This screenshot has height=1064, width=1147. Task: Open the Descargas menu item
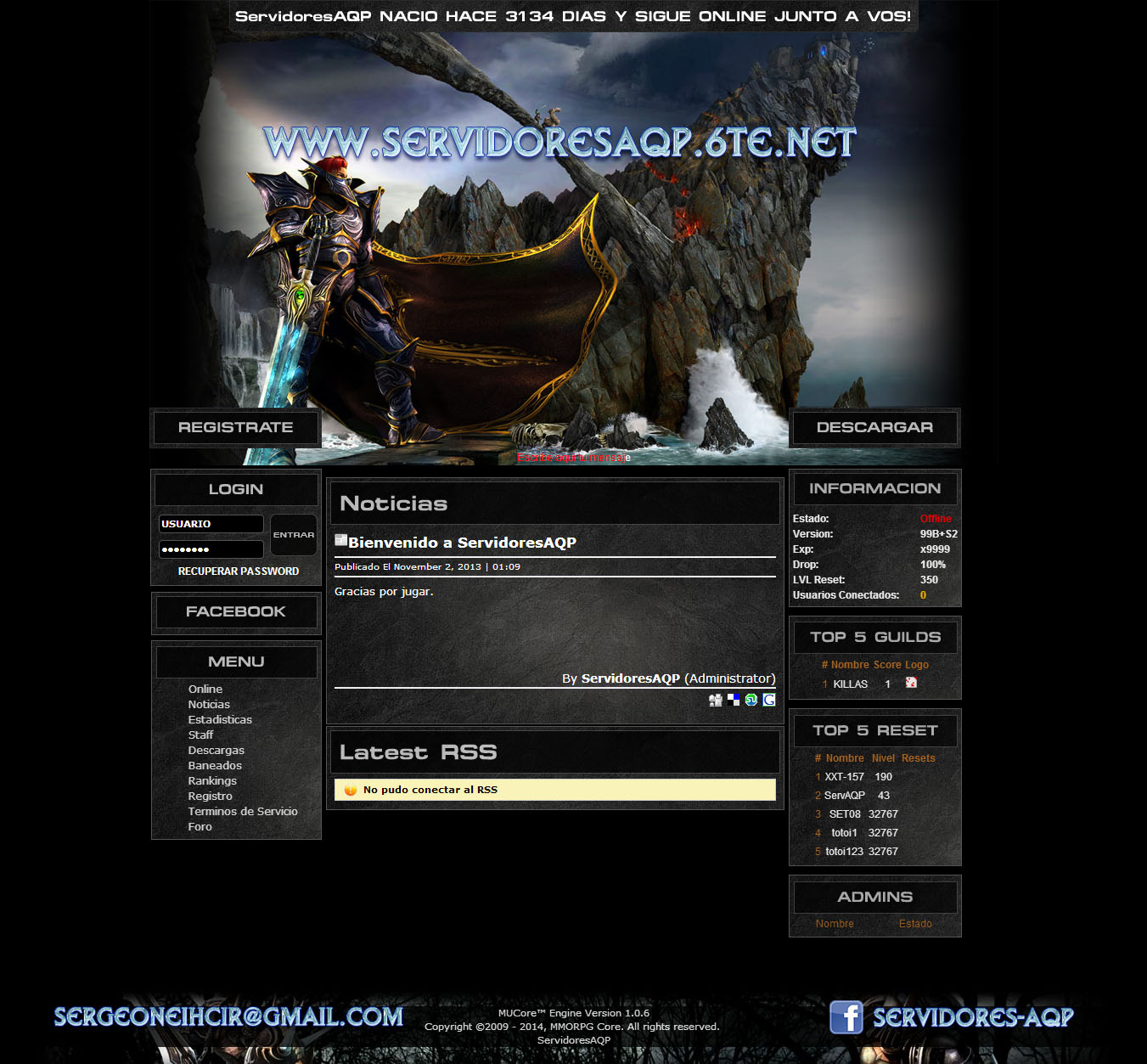coord(216,750)
